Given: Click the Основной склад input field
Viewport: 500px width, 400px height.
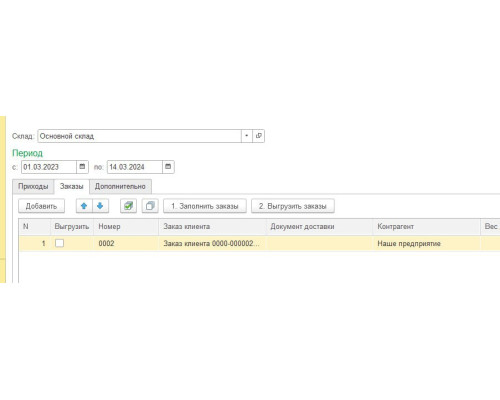Looking at the screenshot, I should point(139,136).
